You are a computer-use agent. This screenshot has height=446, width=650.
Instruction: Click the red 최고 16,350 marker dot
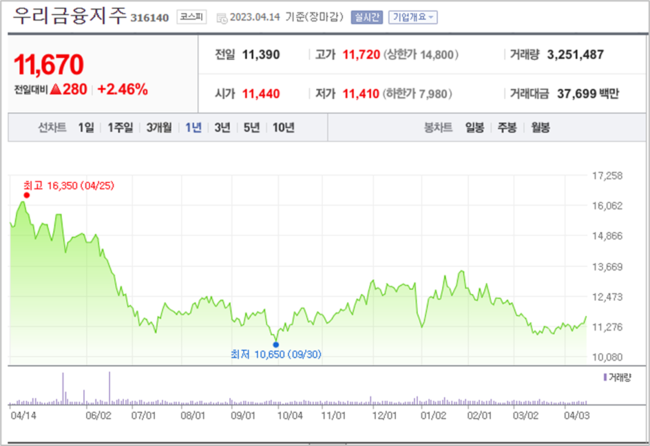(x=27, y=195)
